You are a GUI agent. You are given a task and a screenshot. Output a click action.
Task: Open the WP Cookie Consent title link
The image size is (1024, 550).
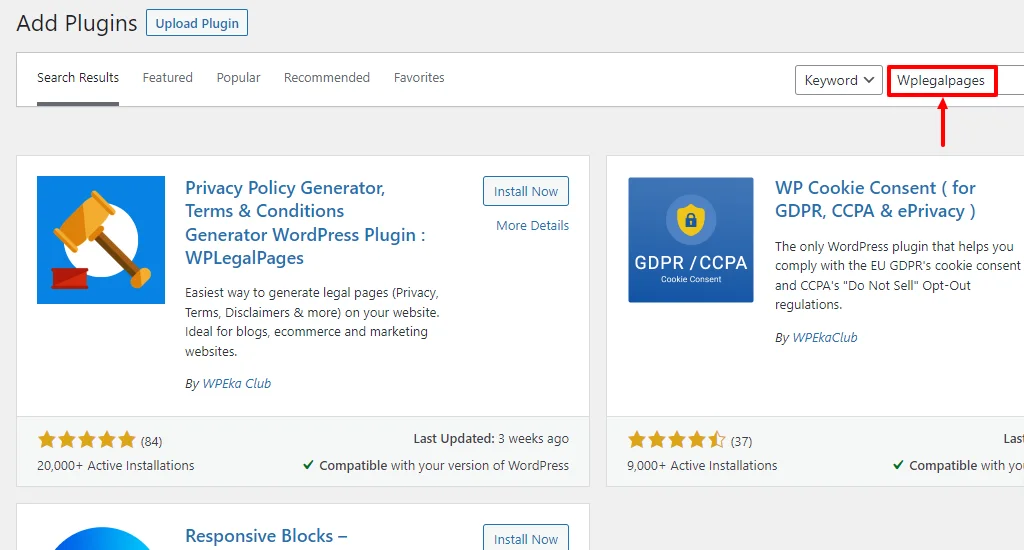(x=875, y=199)
